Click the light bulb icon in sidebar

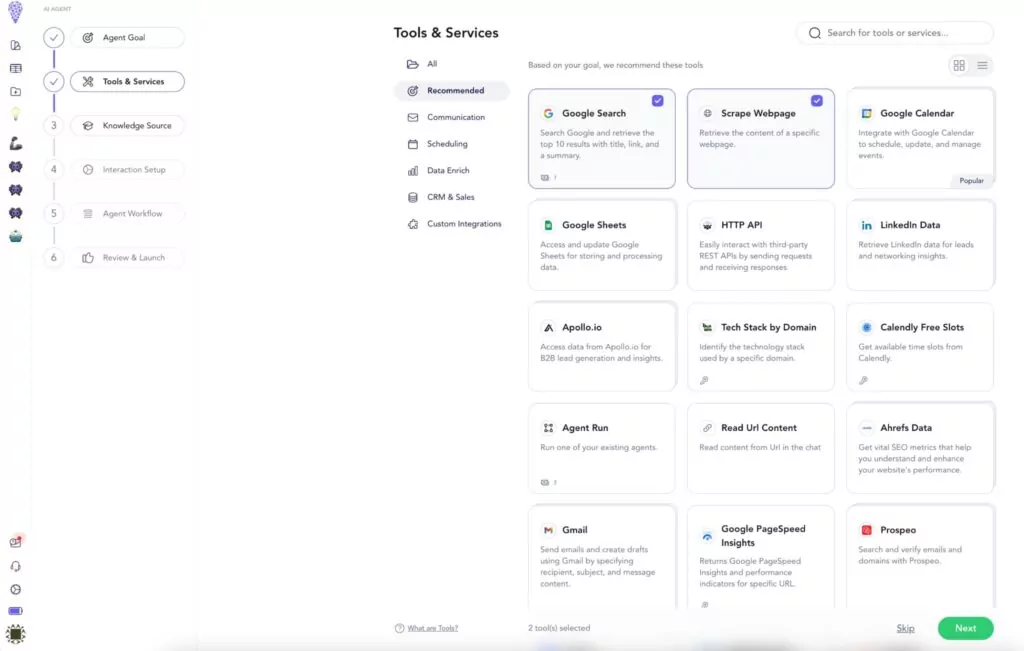click(16, 114)
